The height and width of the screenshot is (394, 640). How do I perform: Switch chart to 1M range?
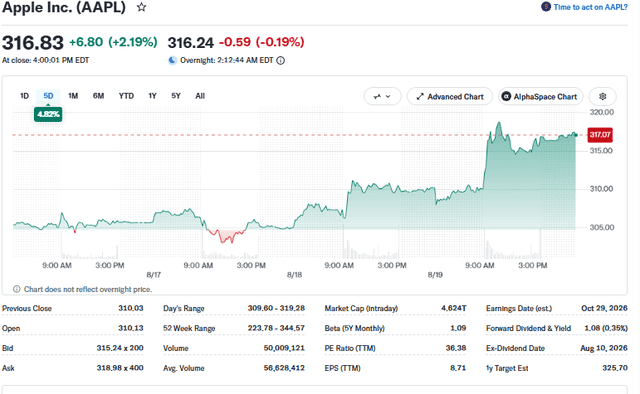point(73,96)
